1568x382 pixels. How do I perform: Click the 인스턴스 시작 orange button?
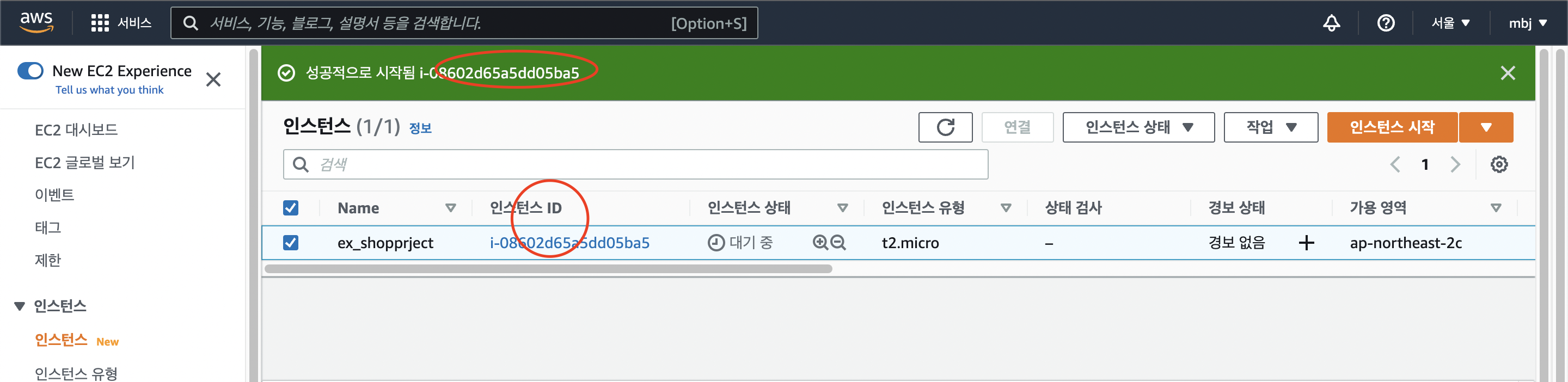(x=1392, y=127)
